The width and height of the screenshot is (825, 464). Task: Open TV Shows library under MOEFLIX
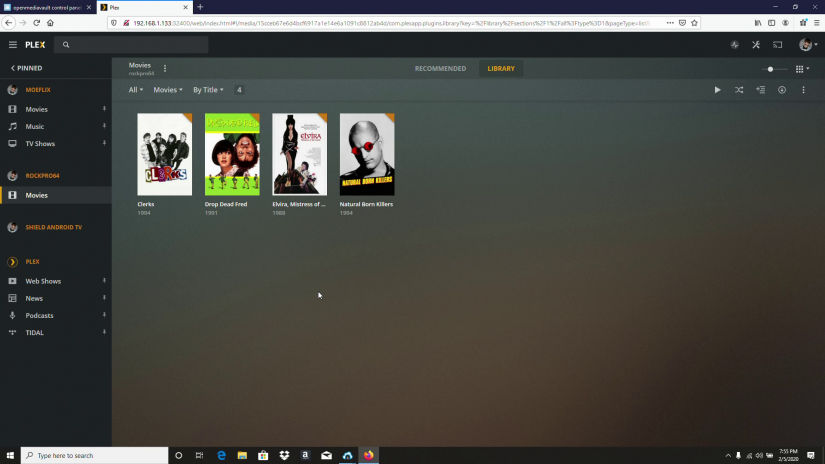[x=40, y=144]
